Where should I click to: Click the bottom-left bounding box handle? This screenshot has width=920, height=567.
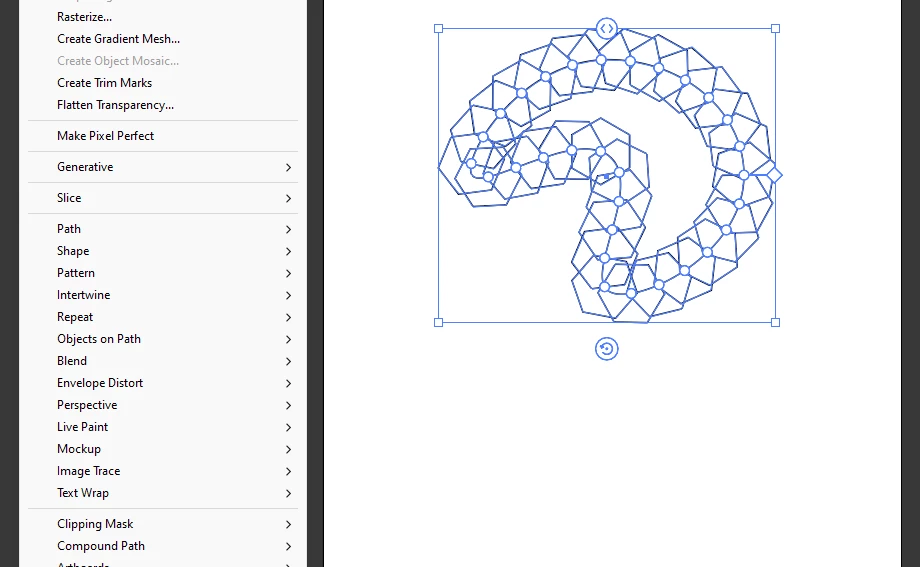tap(438, 322)
